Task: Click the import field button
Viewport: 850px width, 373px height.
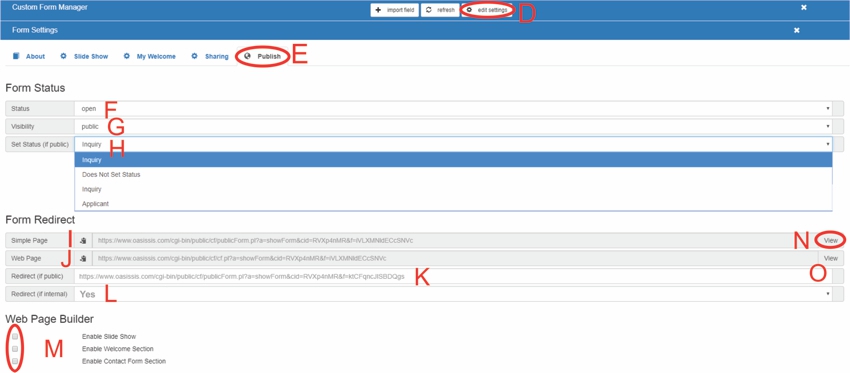Action: [x=395, y=10]
